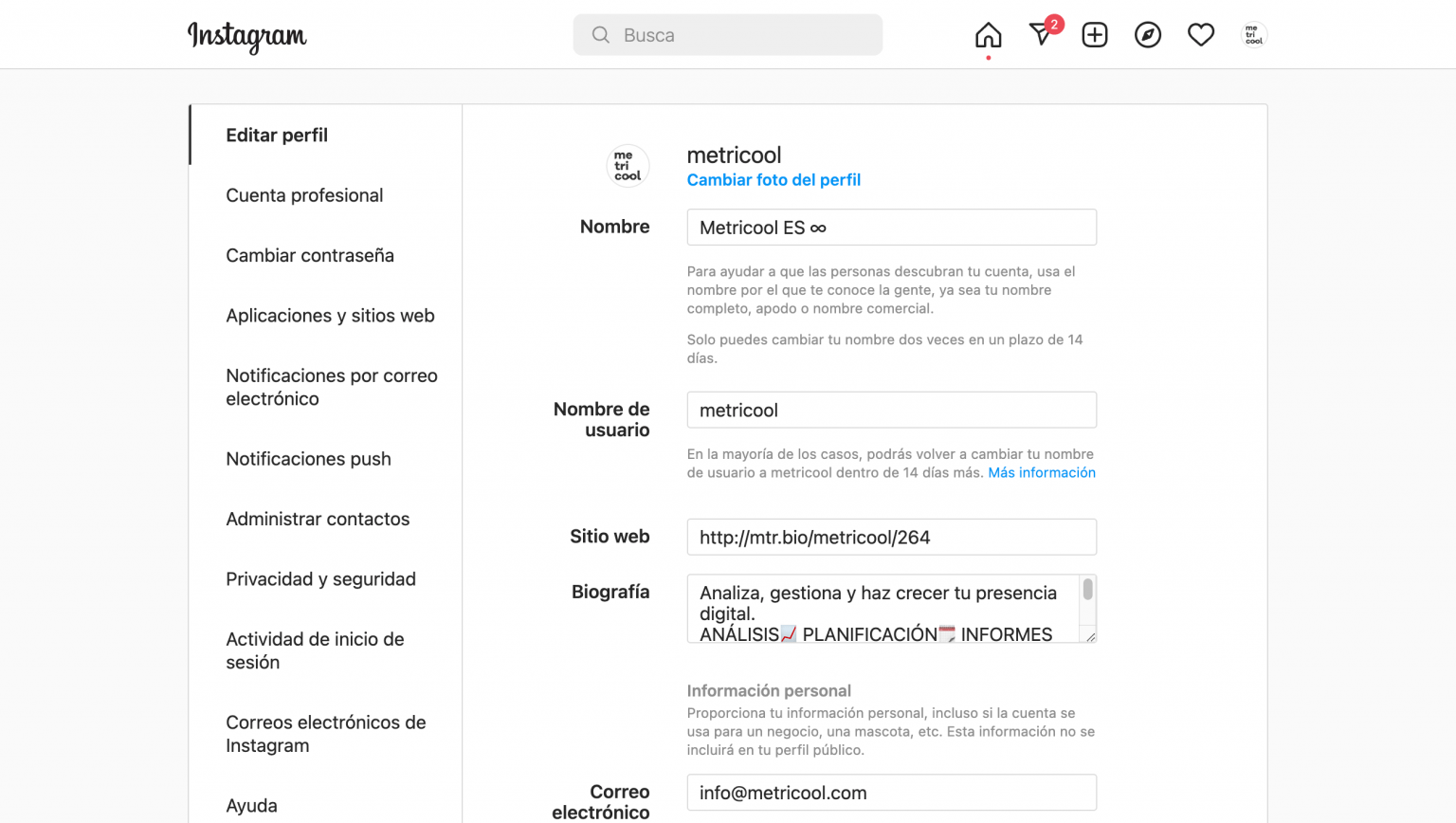Open the Home feed icon
The height and width of the screenshot is (823, 1456).
pyautogui.click(x=987, y=34)
